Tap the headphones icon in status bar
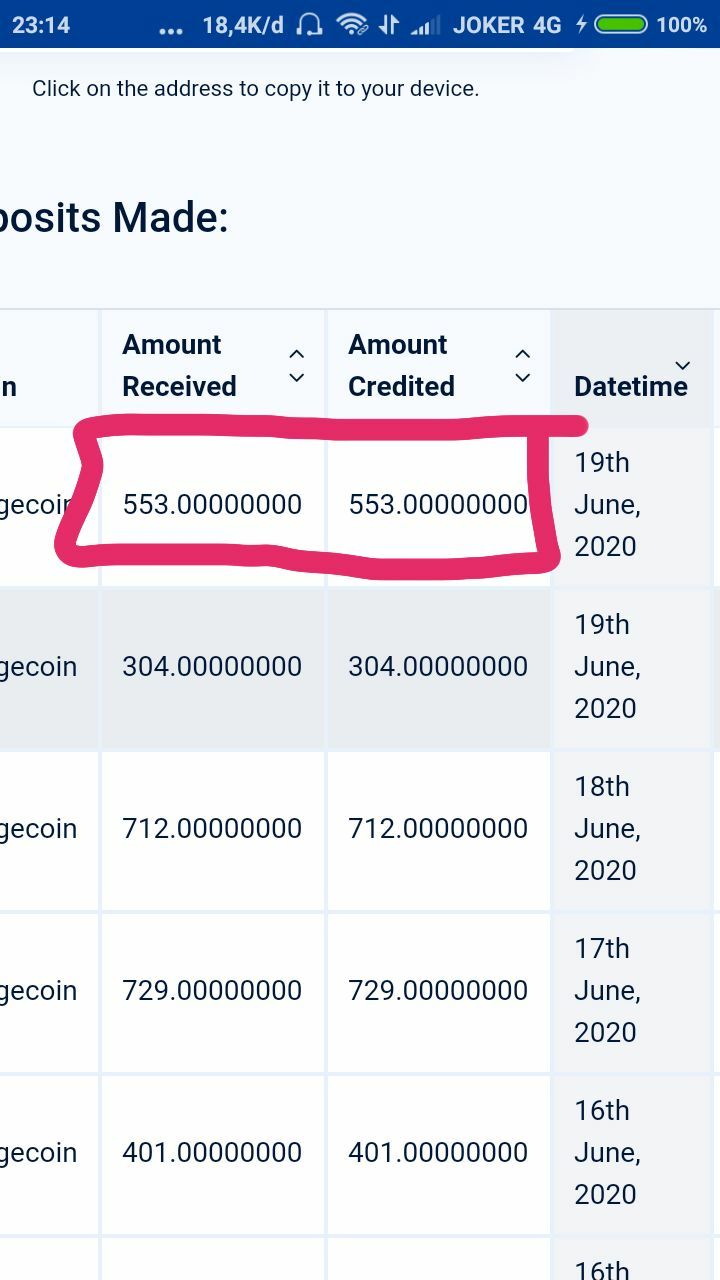 pyautogui.click(x=310, y=24)
